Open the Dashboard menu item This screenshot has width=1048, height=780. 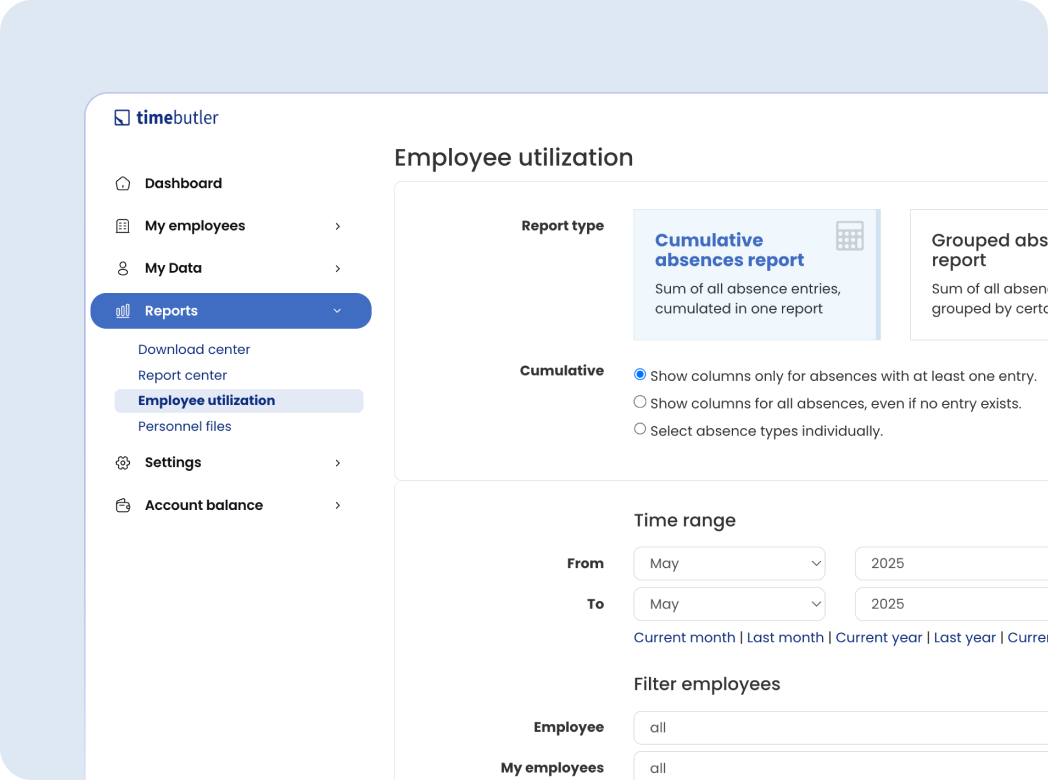coord(183,183)
